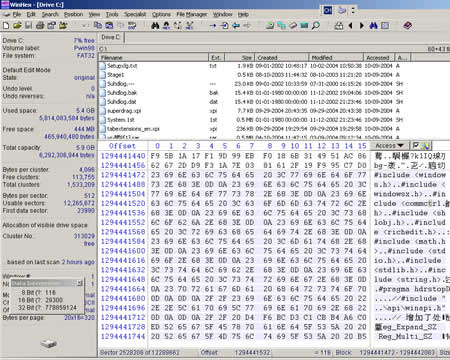
Task: Open the Access dropdown above the text column
Action: point(389,146)
